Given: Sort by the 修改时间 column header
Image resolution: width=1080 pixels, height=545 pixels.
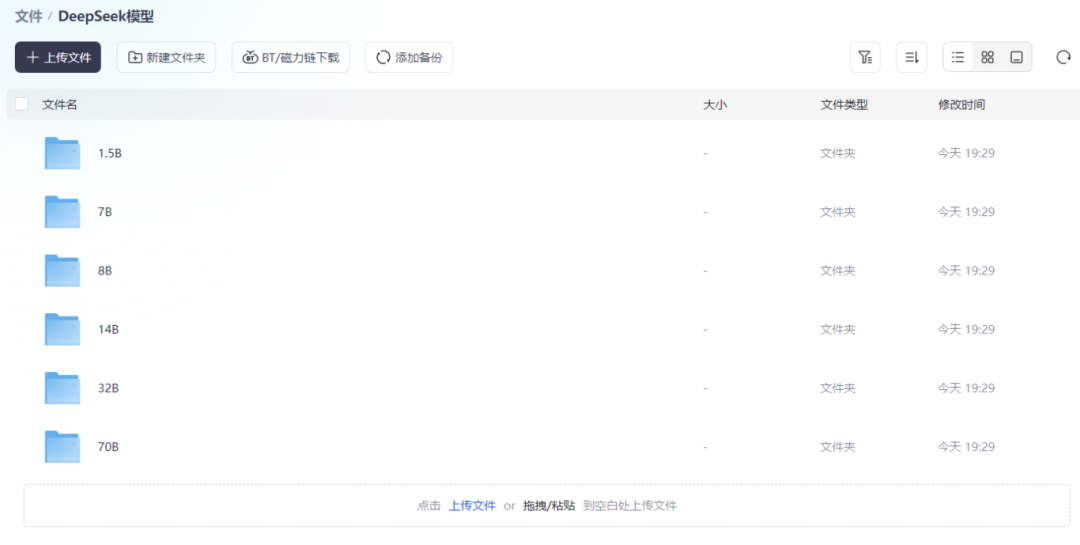Looking at the screenshot, I should [x=962, y=105].
